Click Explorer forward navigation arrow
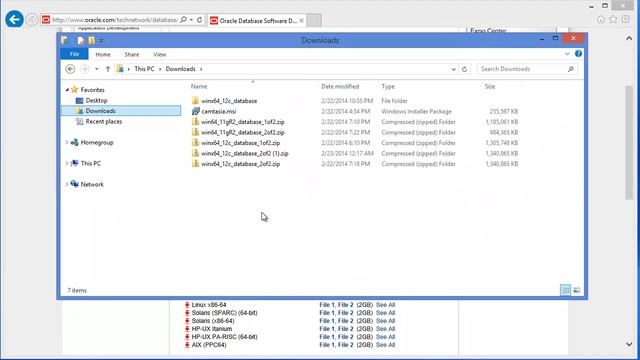This screenshot has width=640, height=360. pyautogui.click(x=84, y=69)
